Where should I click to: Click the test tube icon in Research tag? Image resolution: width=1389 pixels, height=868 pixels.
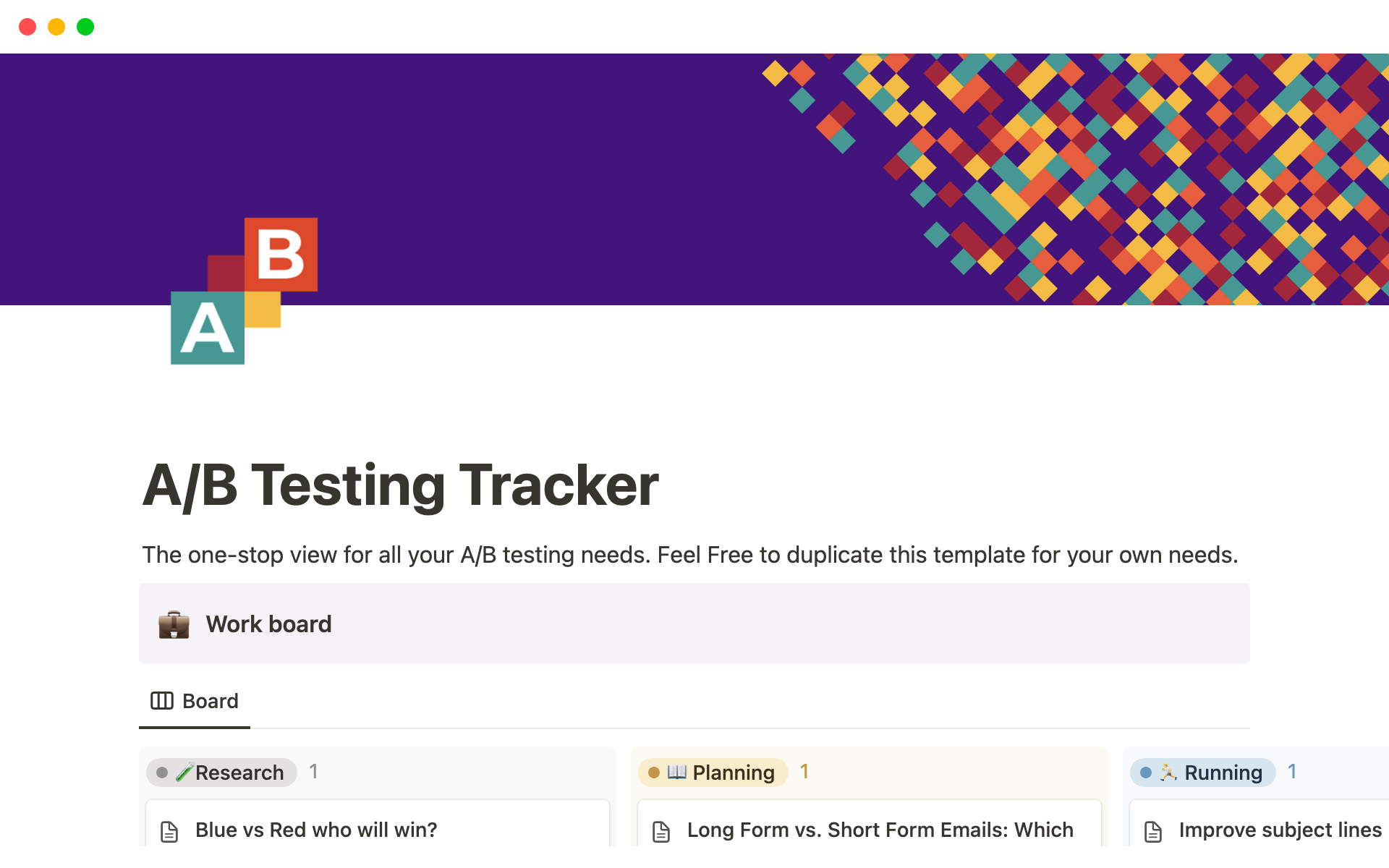click(x=184, y=772)
